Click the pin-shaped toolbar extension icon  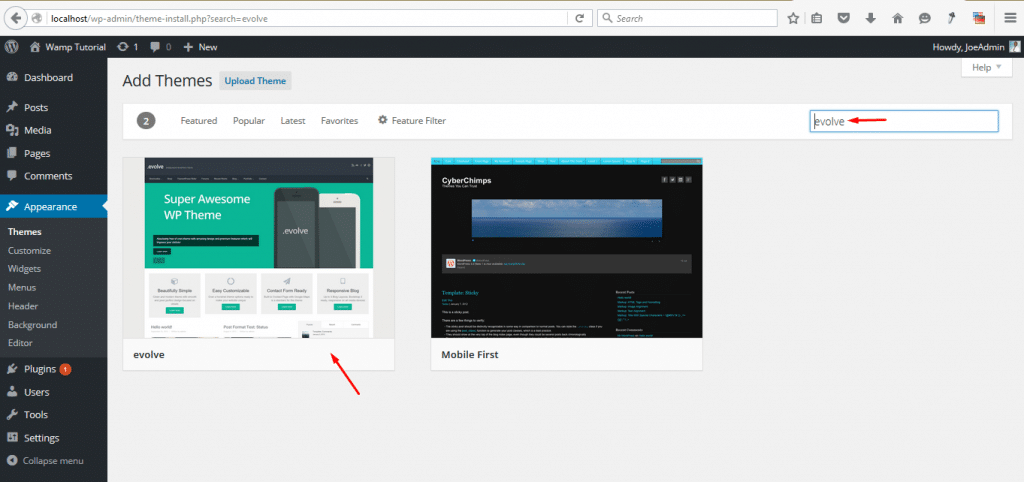click(x=951, y=19)
